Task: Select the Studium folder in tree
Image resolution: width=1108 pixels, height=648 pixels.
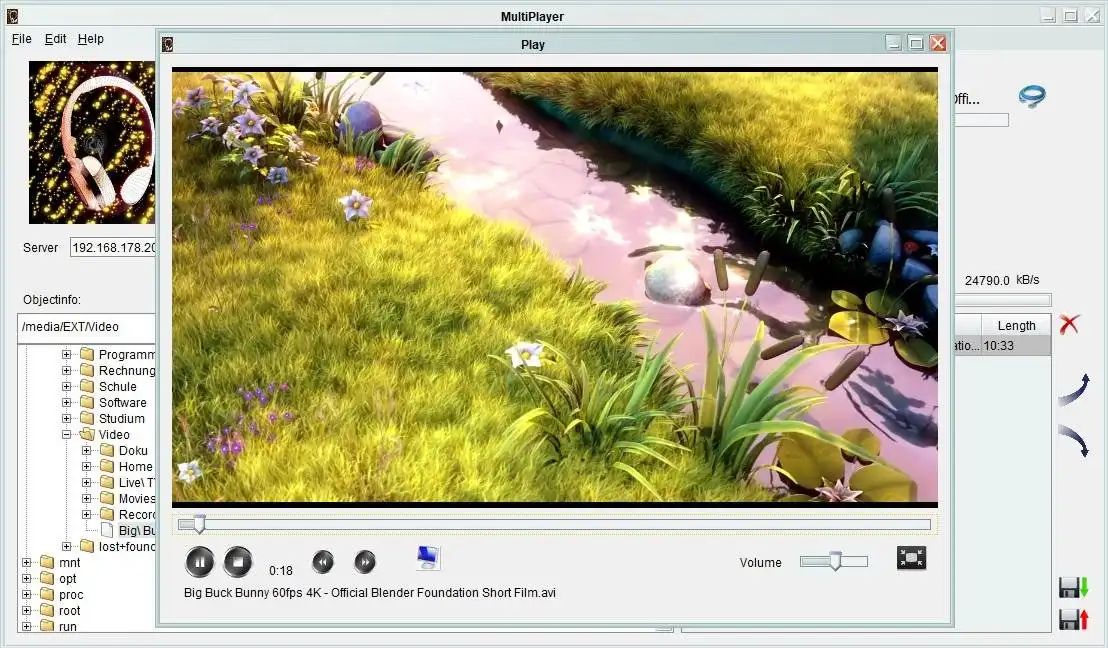Action: (x=122, y=418)
